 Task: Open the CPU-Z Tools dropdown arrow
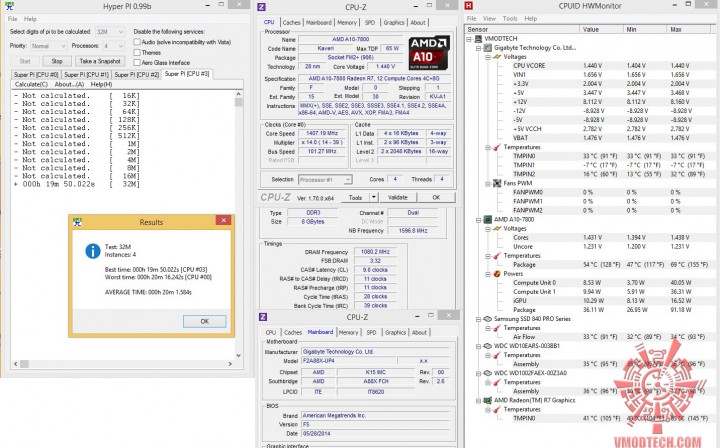pyautogui.click(x=374, y=197)
